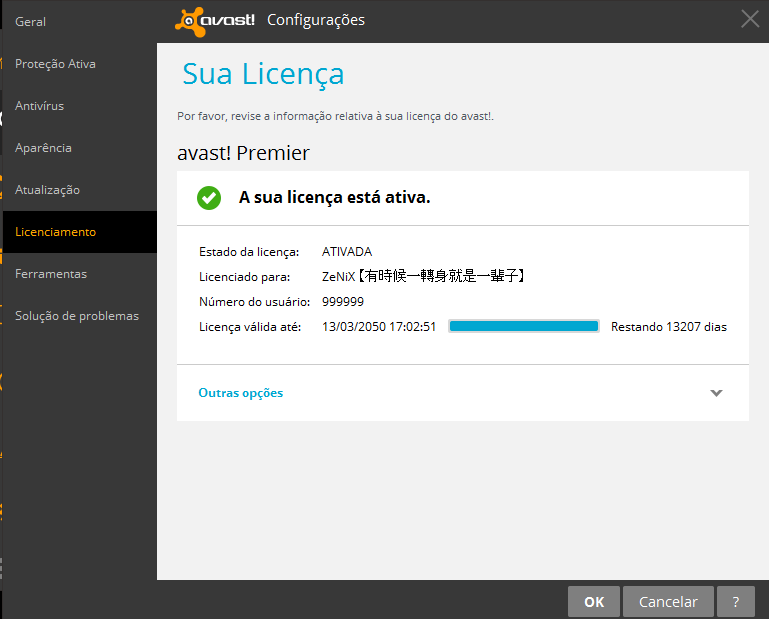The width and height of the screenshot is (769, 619).
Task: Select the Aparência menu item
Action: [43, 148]
